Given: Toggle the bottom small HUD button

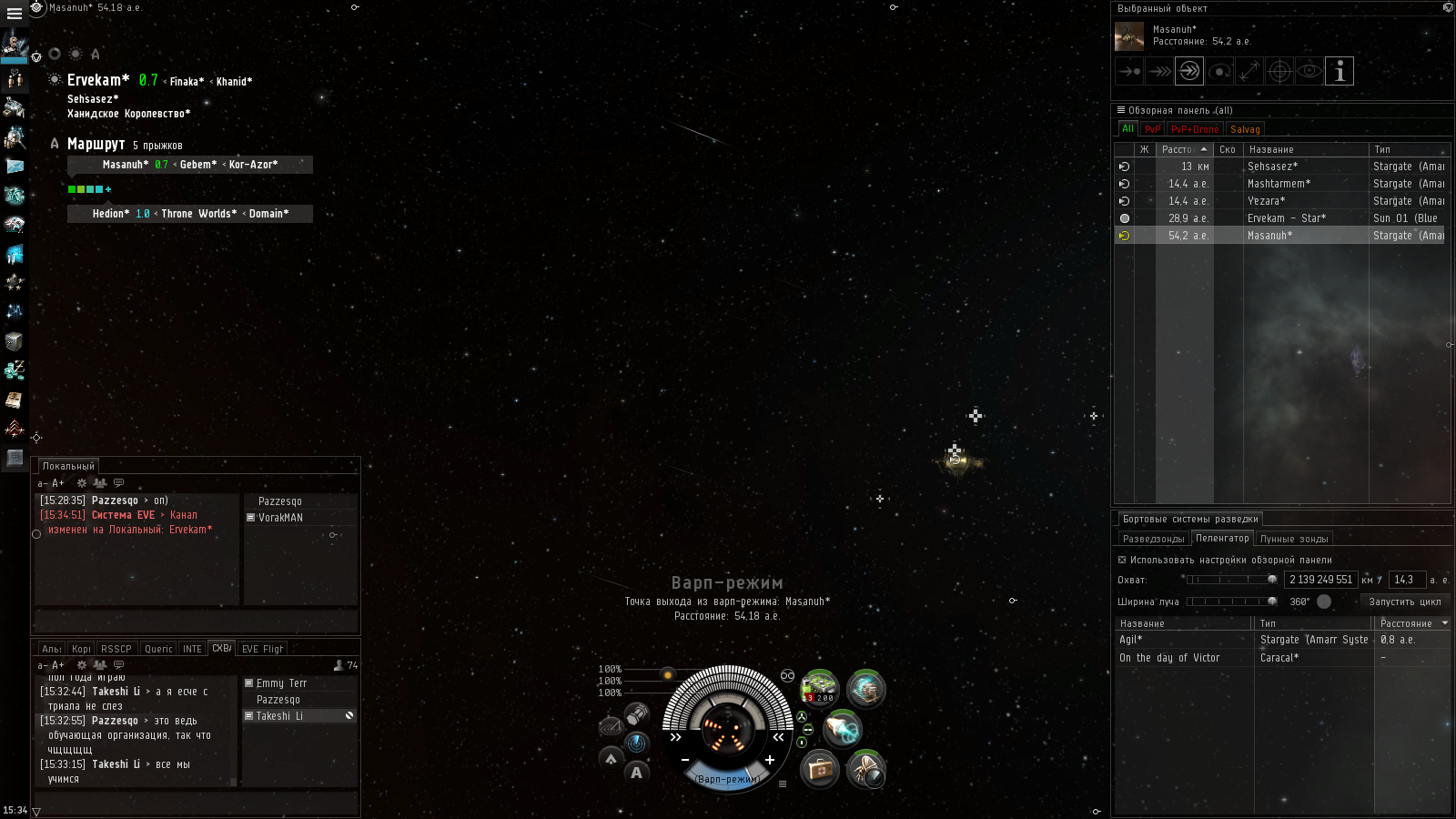Looking at the screenshot, I should tap(802, 742).
